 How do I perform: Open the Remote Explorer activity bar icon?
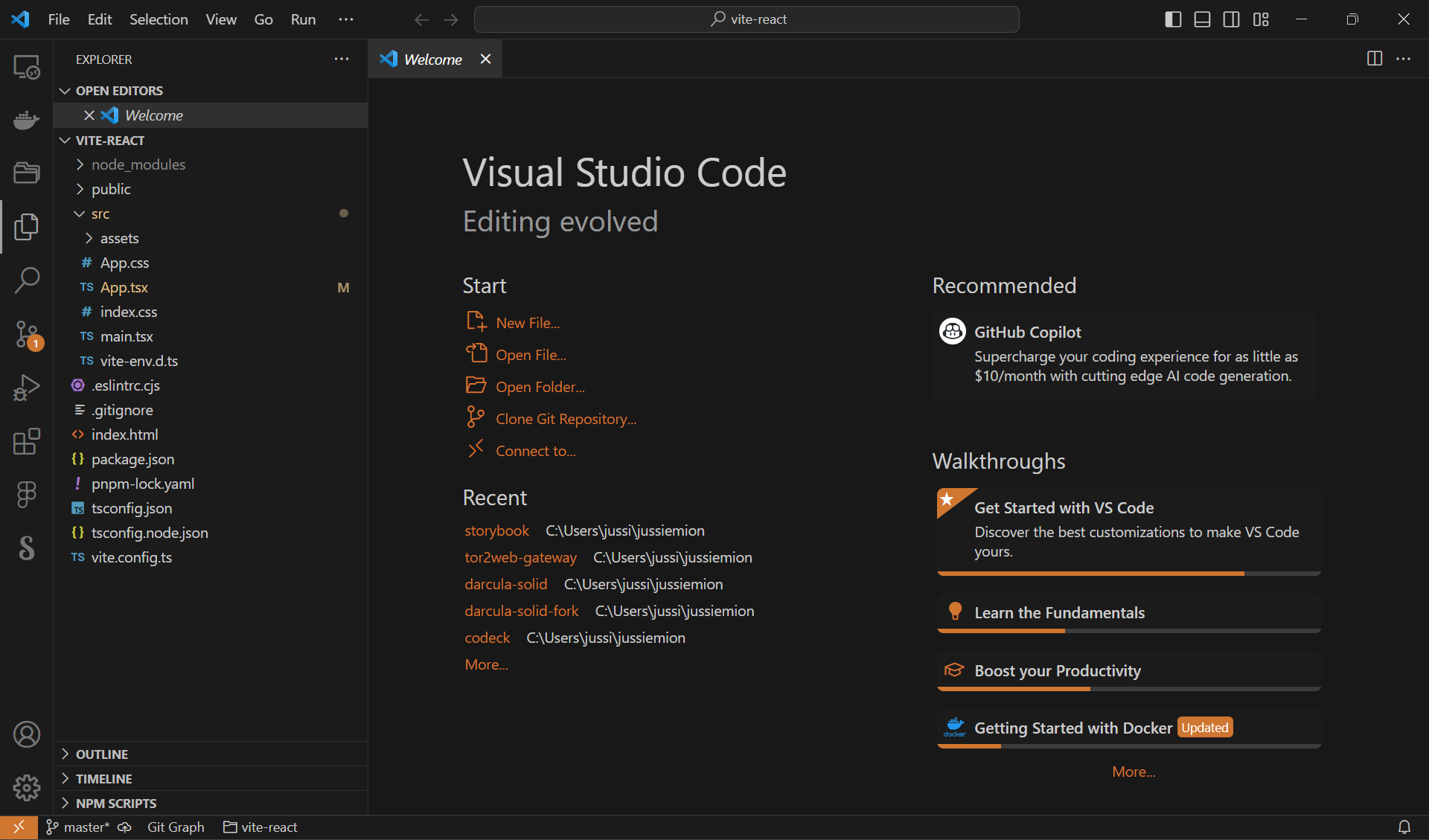[27, 67]
